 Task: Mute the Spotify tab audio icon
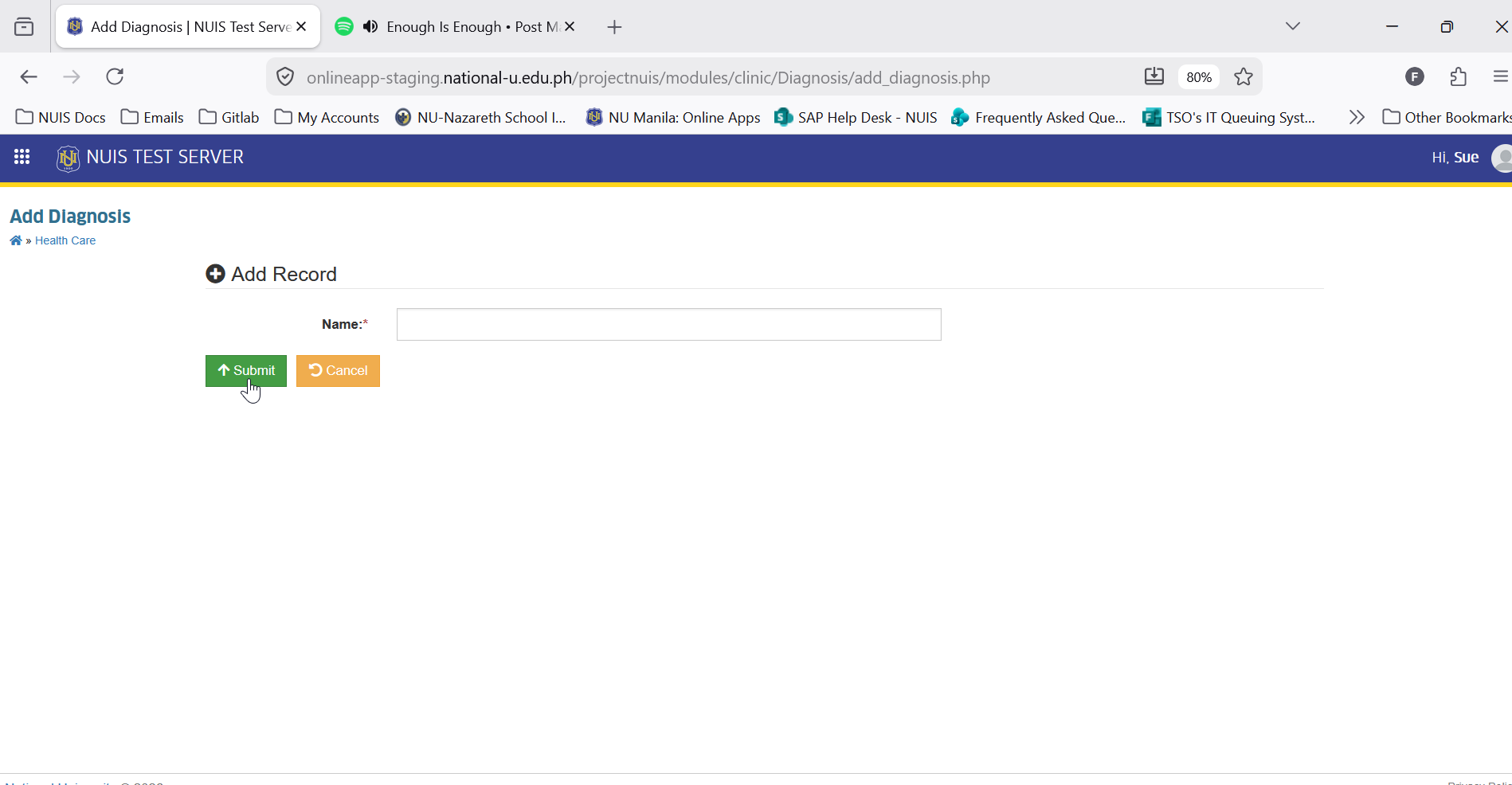coord(370,27)
